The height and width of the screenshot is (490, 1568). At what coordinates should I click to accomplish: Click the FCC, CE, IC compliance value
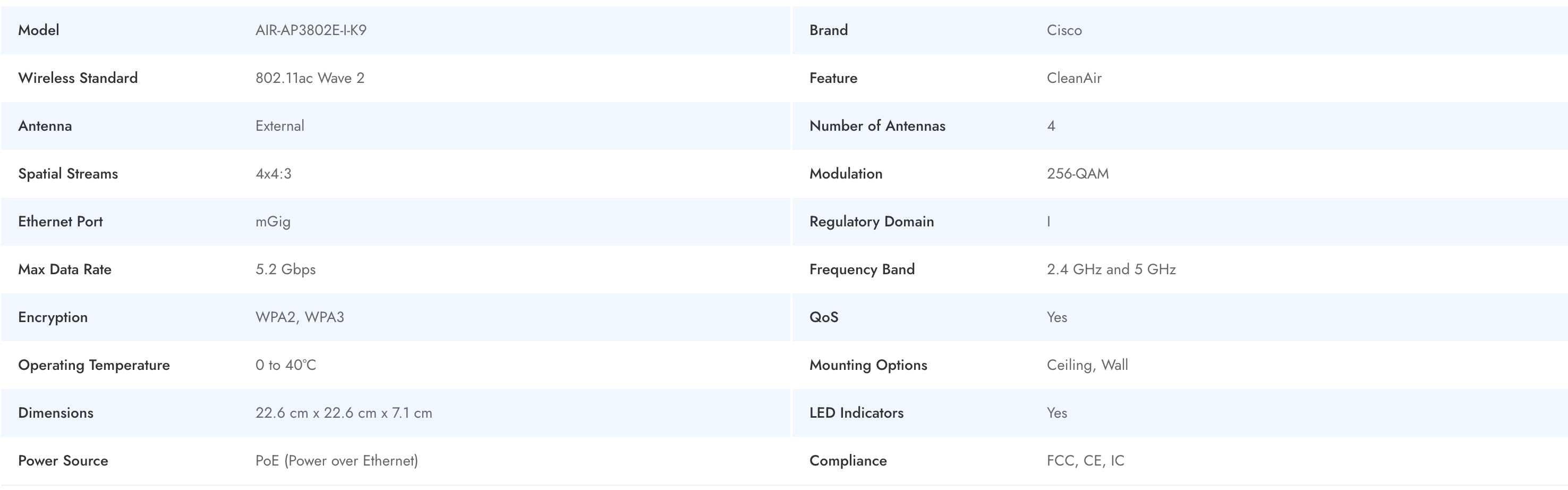[x=1085, y=461]
